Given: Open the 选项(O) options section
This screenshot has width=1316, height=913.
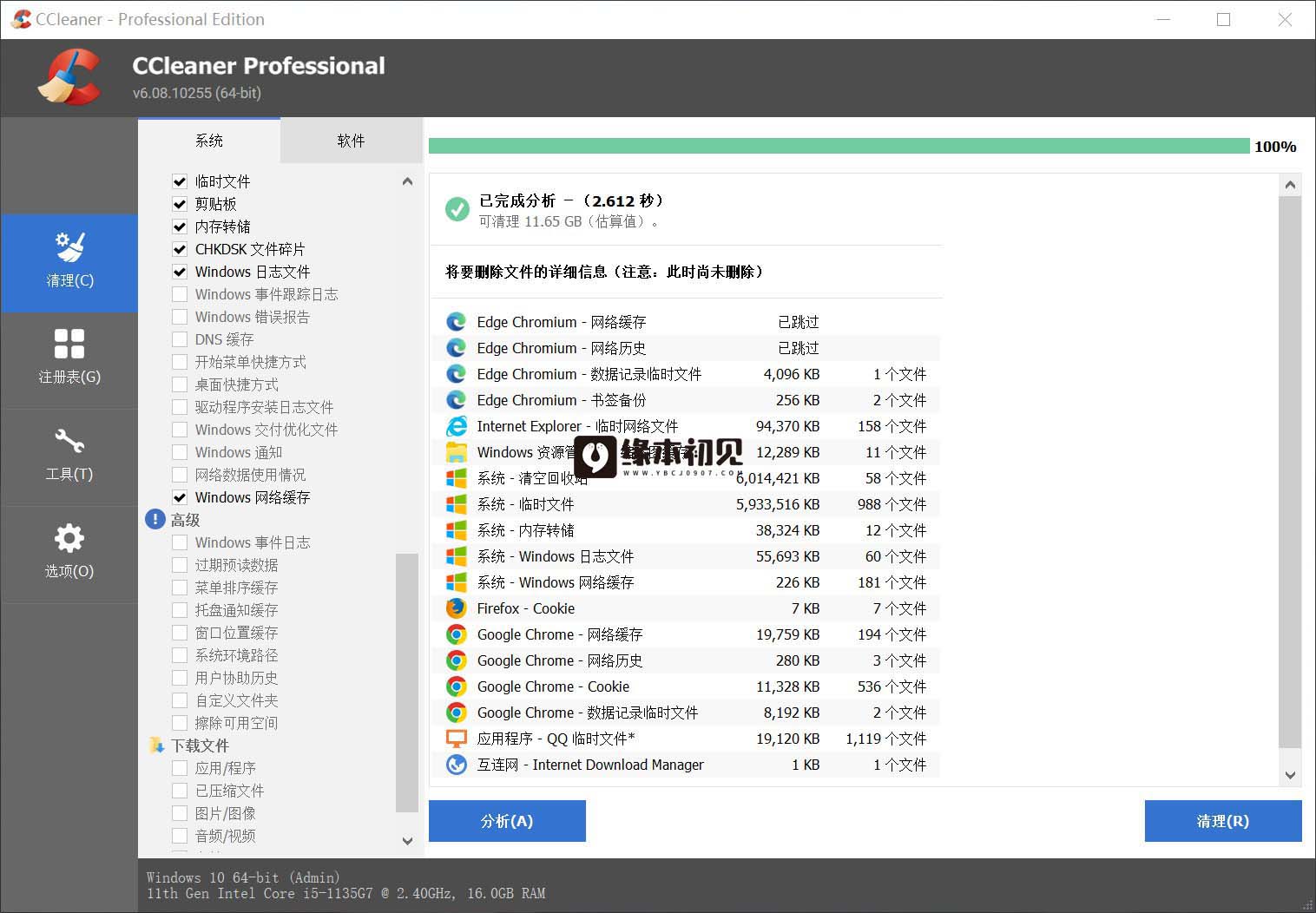Looking at the screenshot, I should coord(69,554).
